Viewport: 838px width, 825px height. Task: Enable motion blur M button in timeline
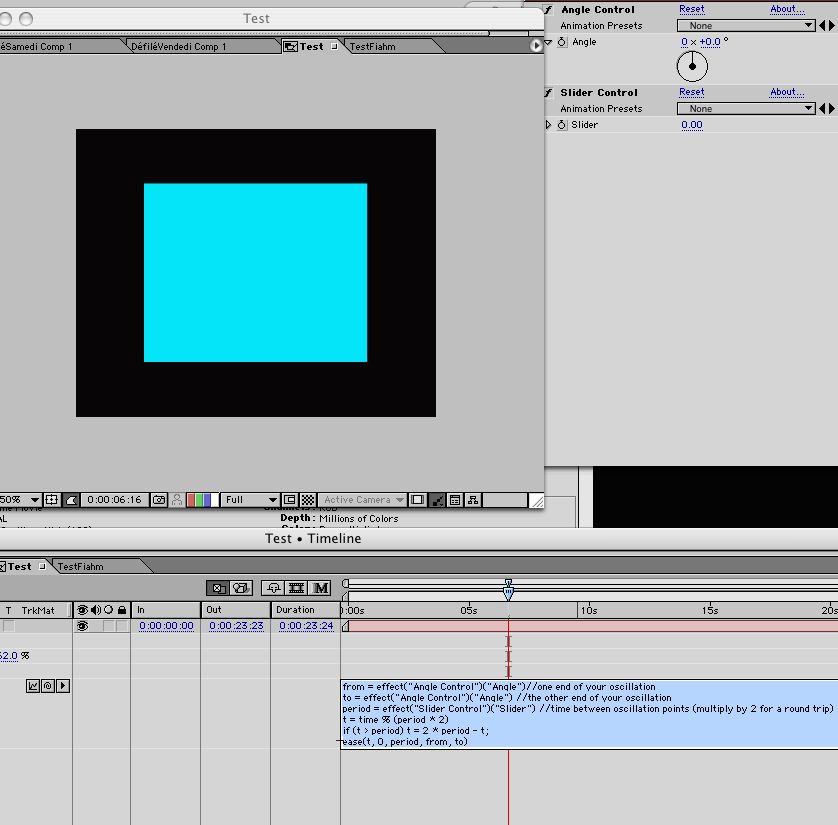(x=321, y=588)
